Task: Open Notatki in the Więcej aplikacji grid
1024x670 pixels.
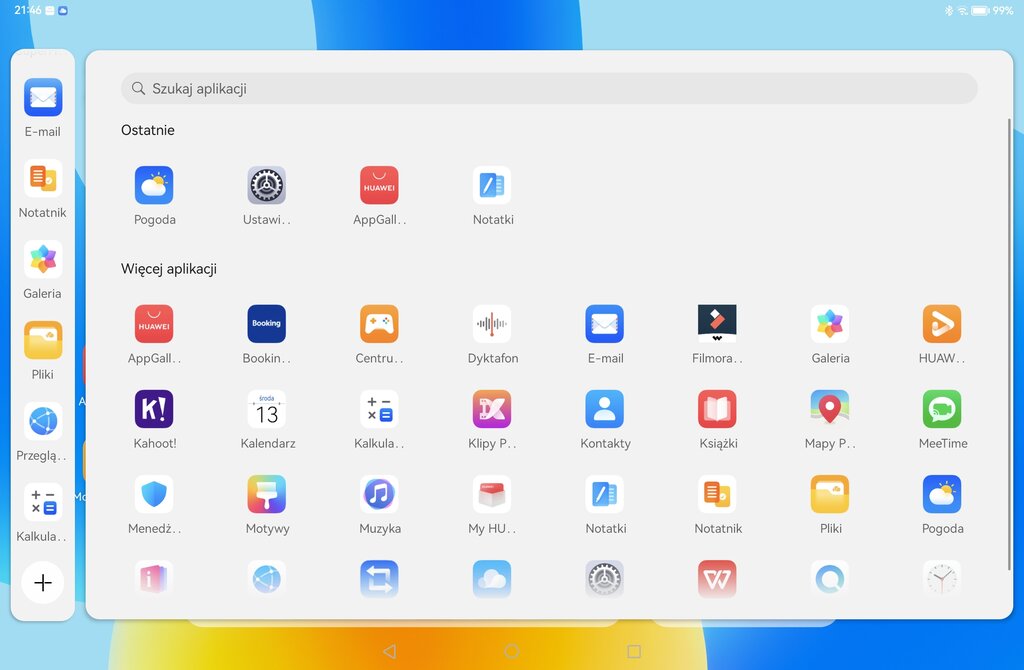Action: 605,494
